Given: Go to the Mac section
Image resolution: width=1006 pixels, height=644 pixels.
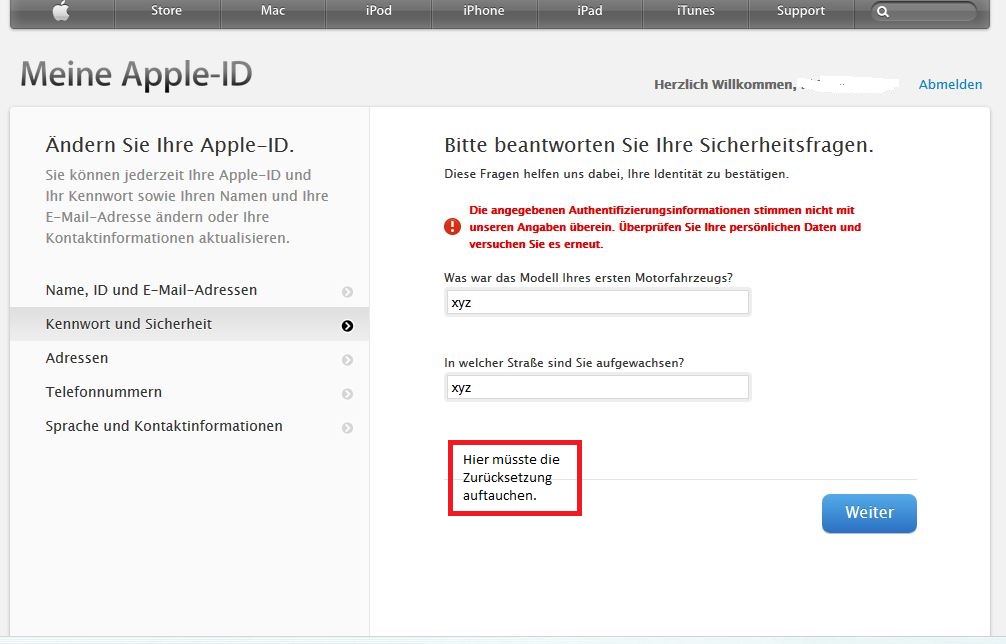Looking at the screenshot, I should [x=272, y=11].
